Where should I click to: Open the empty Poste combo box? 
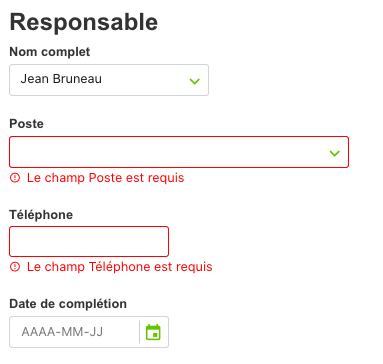tap(179, 152)
